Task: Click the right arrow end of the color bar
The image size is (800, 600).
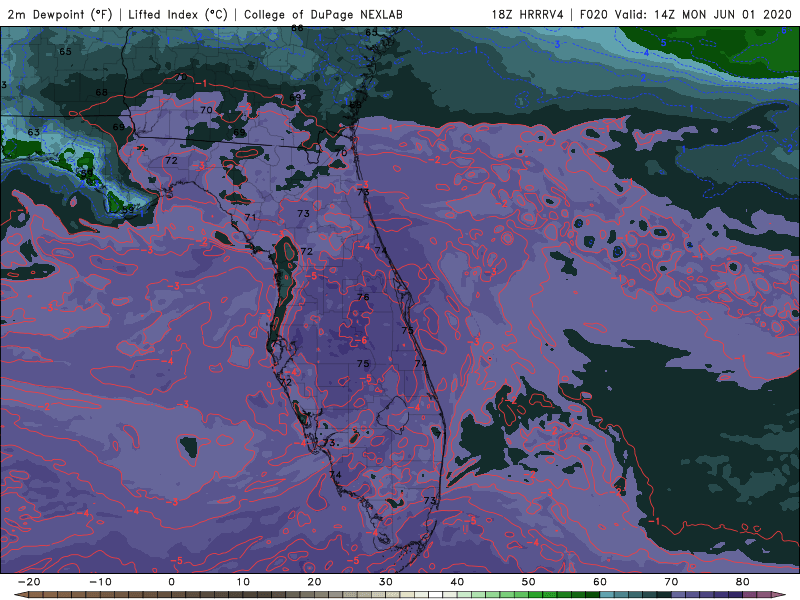Action: coord(780,595)
